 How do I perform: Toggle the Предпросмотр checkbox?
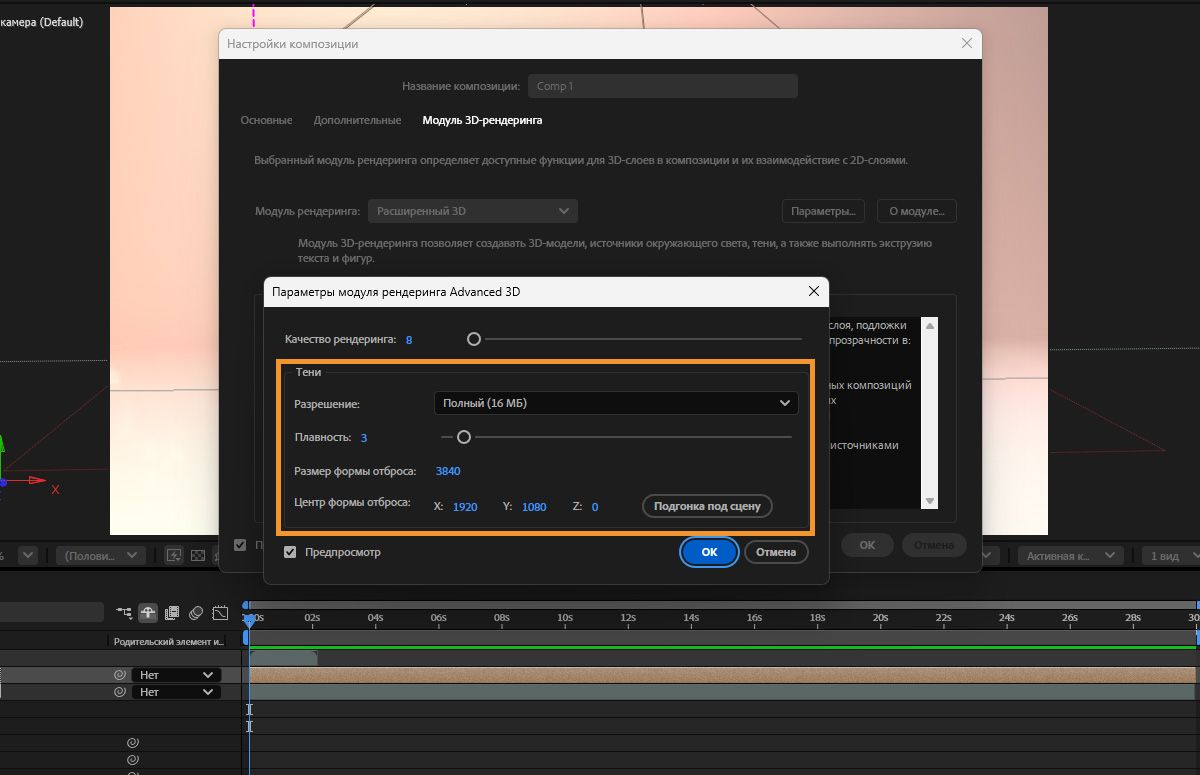(290, 552)
